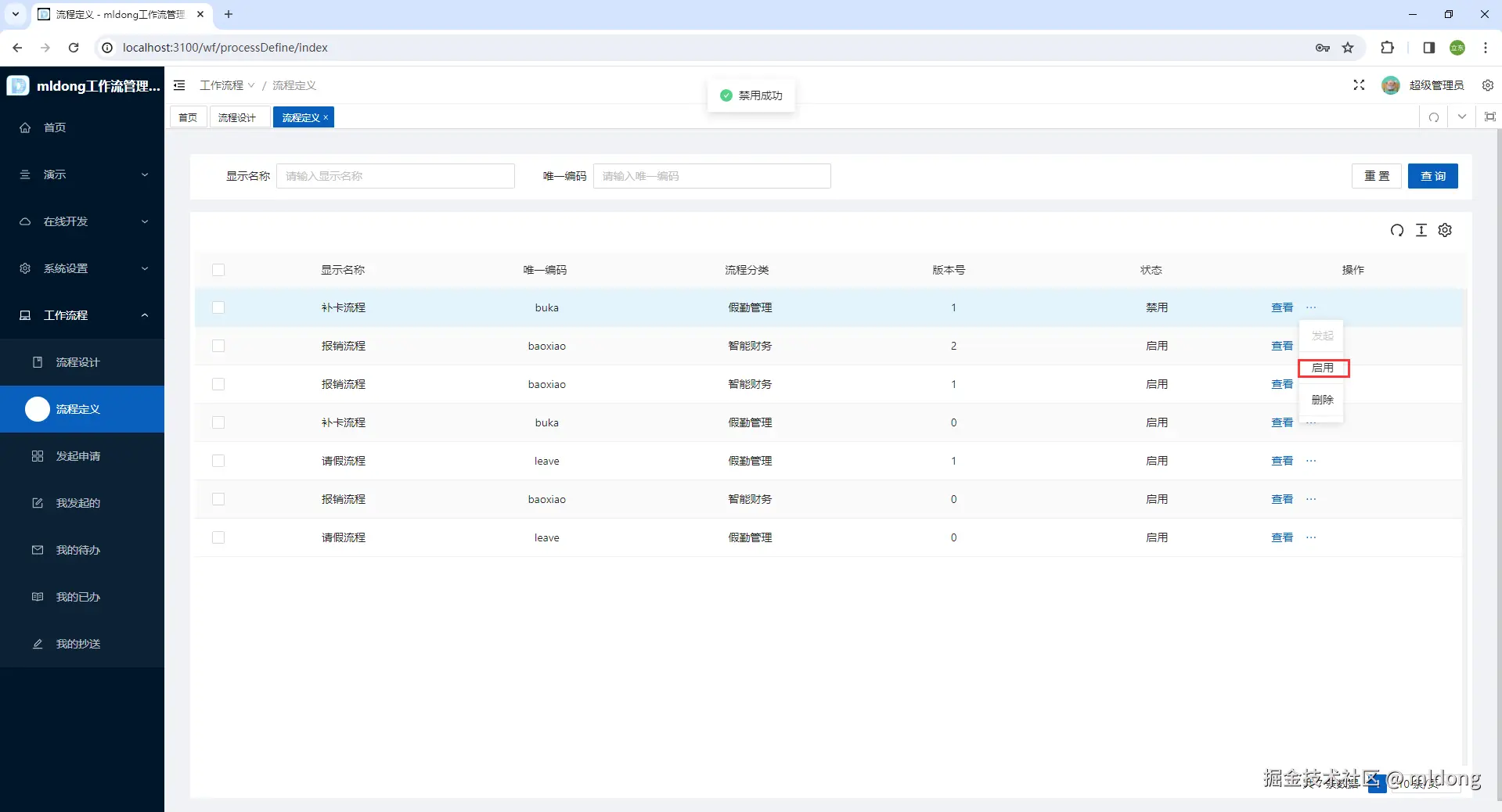1502x812 pixels.
Task: Check the 报销流程 version 2 row checkbox
Action: coord(218,346)
